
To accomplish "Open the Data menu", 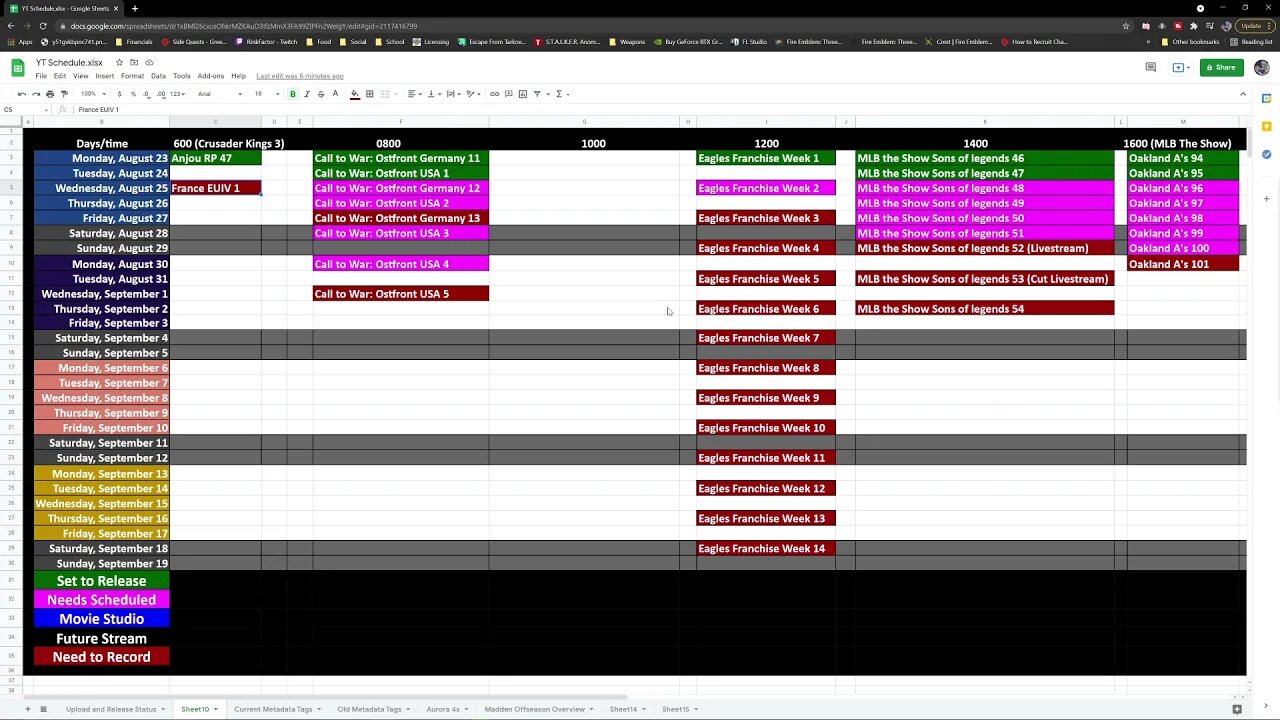I will (x=158, y=76).
